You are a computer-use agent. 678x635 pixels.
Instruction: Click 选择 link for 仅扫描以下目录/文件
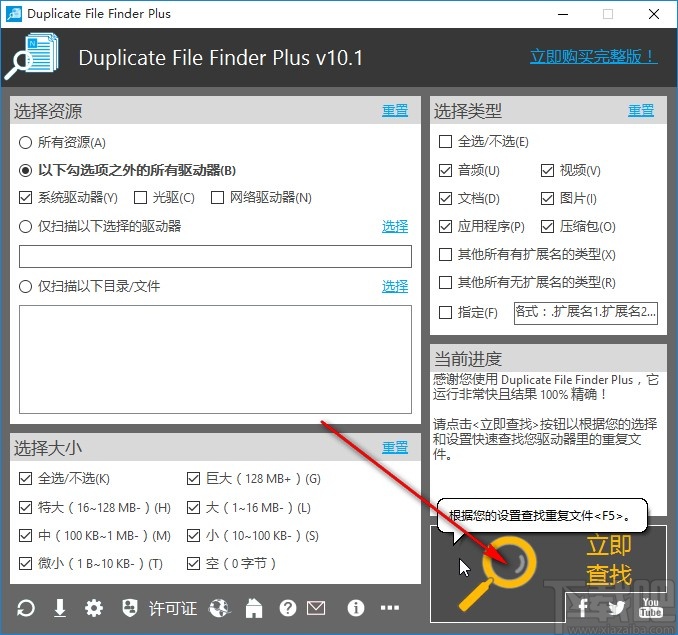395,286
